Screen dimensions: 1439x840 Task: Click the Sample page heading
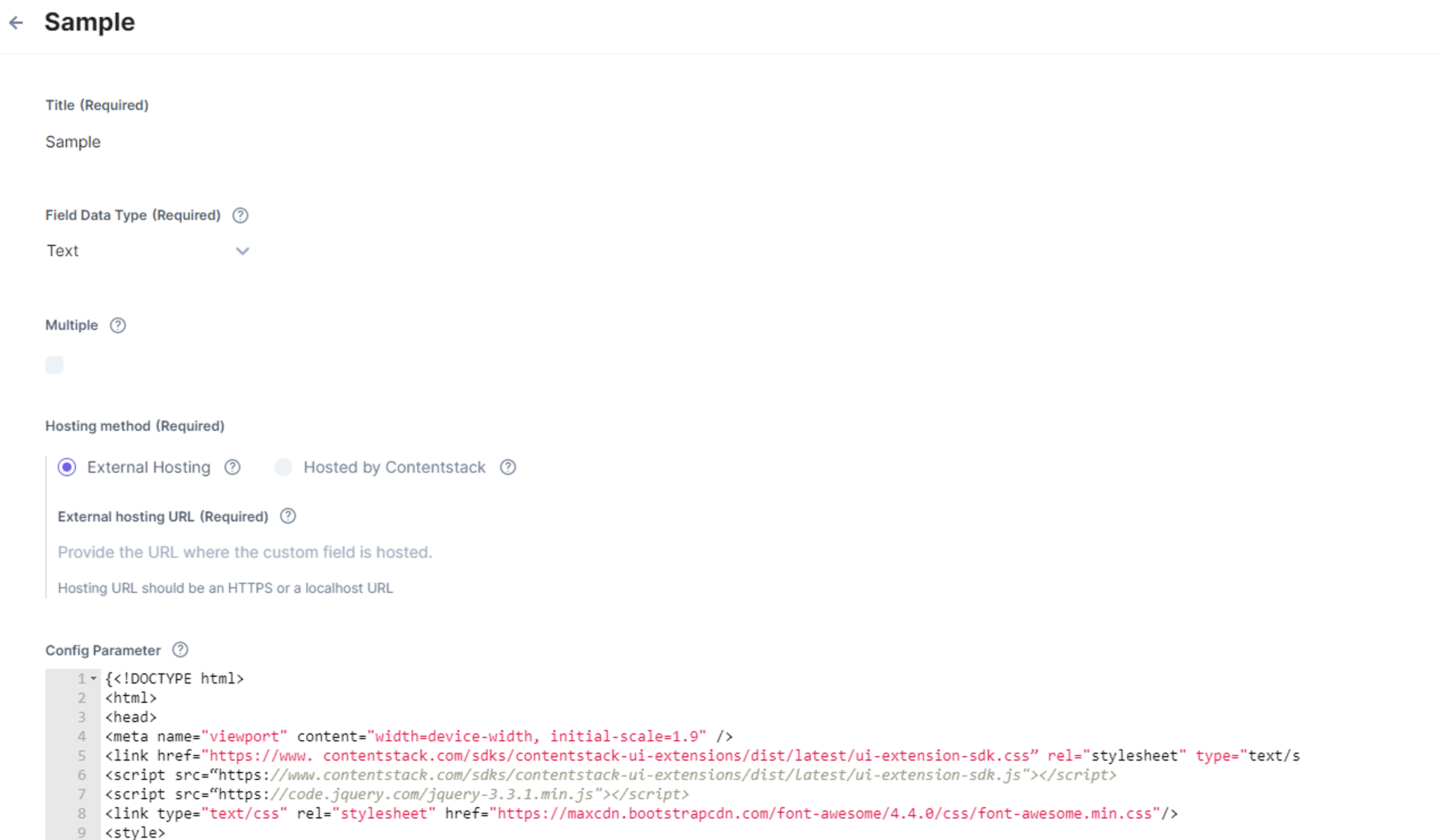click(x=90, y=22)
